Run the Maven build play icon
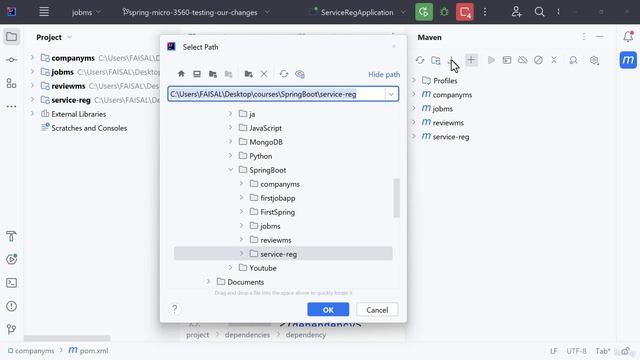 (491, 60)
